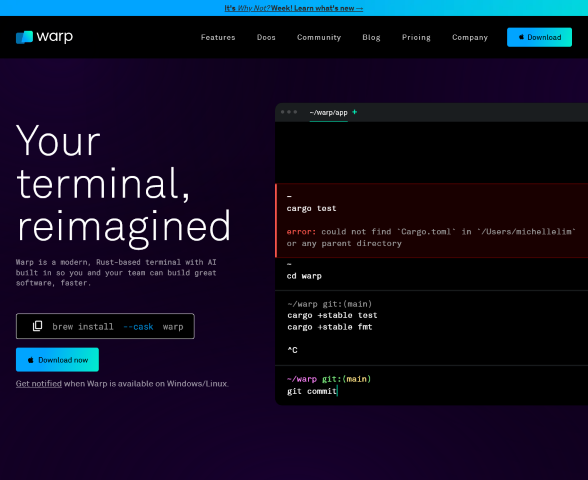Click the Download button in header

coord(539,37)
